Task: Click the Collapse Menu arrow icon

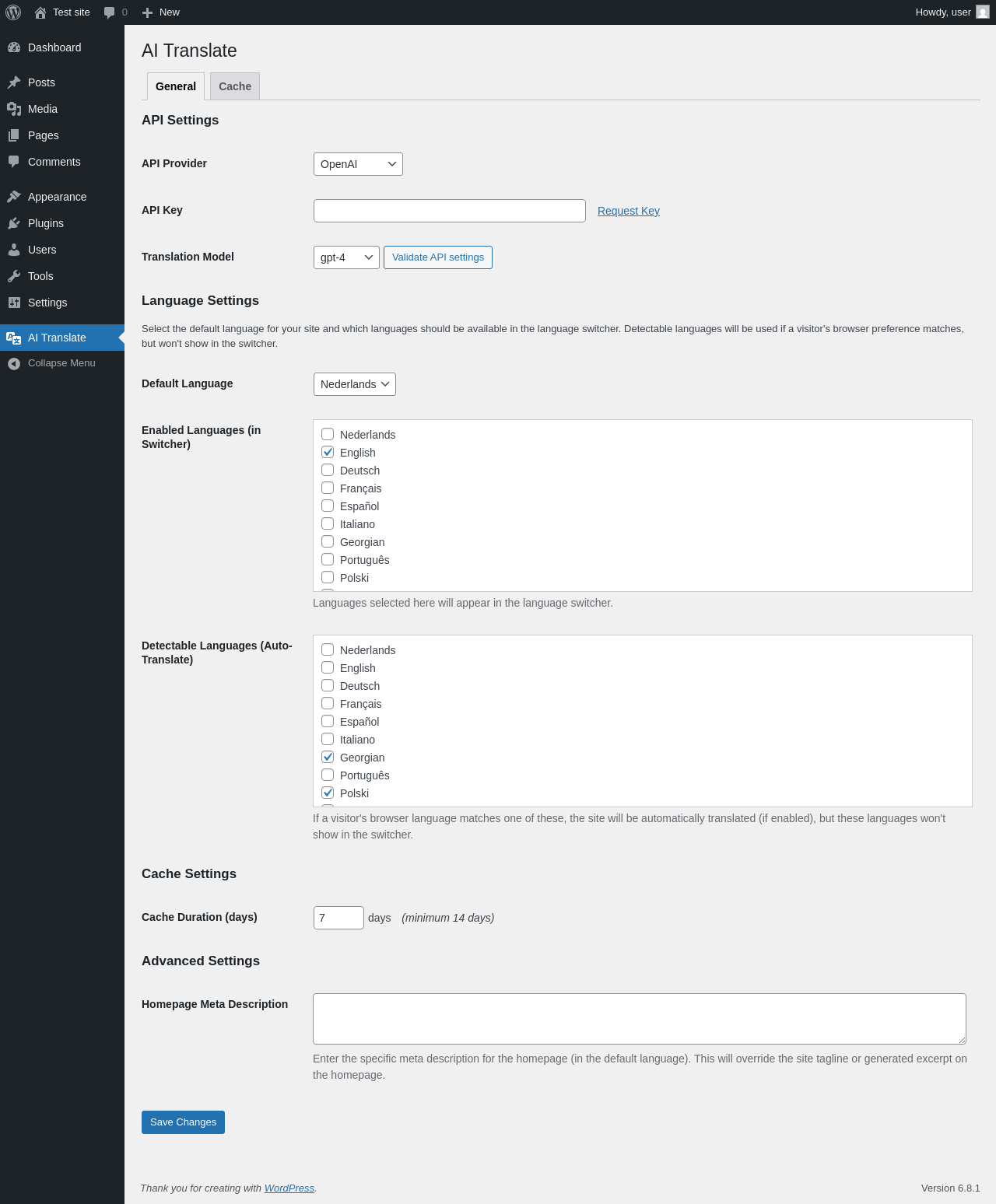Action: pyautogui.click(x=14, y=363)
